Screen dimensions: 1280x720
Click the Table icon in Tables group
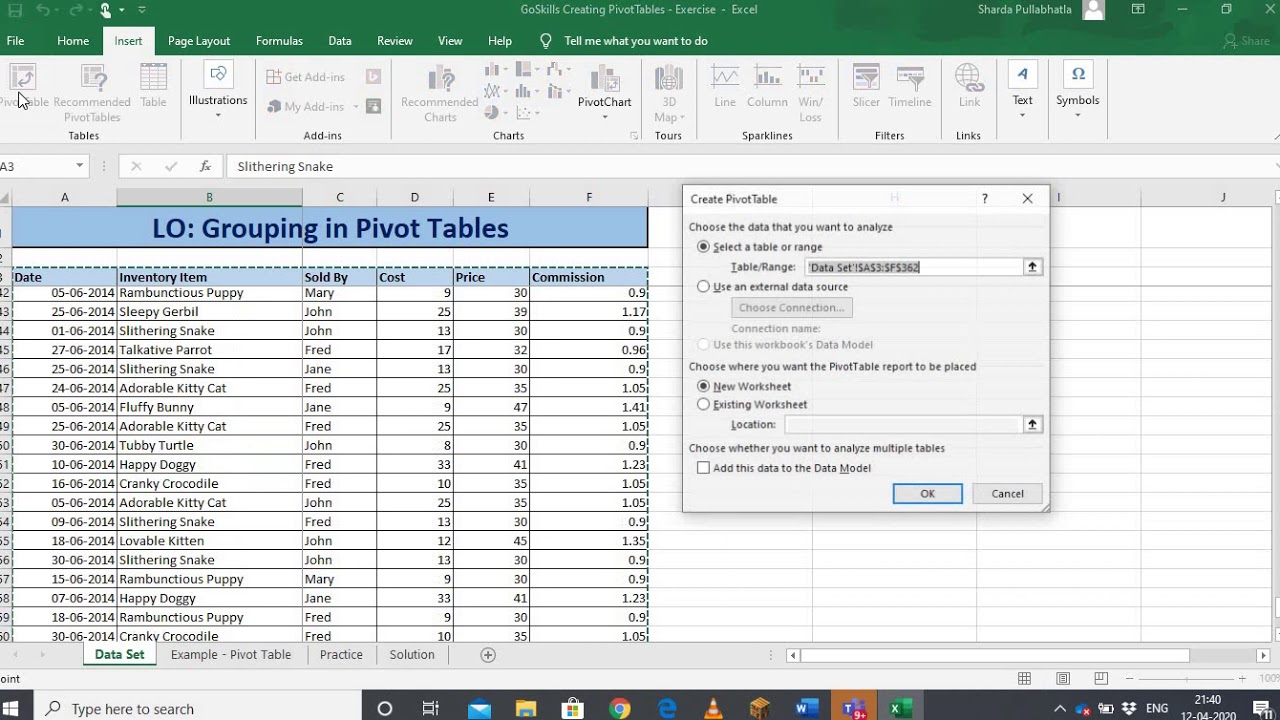coord(153,87)
